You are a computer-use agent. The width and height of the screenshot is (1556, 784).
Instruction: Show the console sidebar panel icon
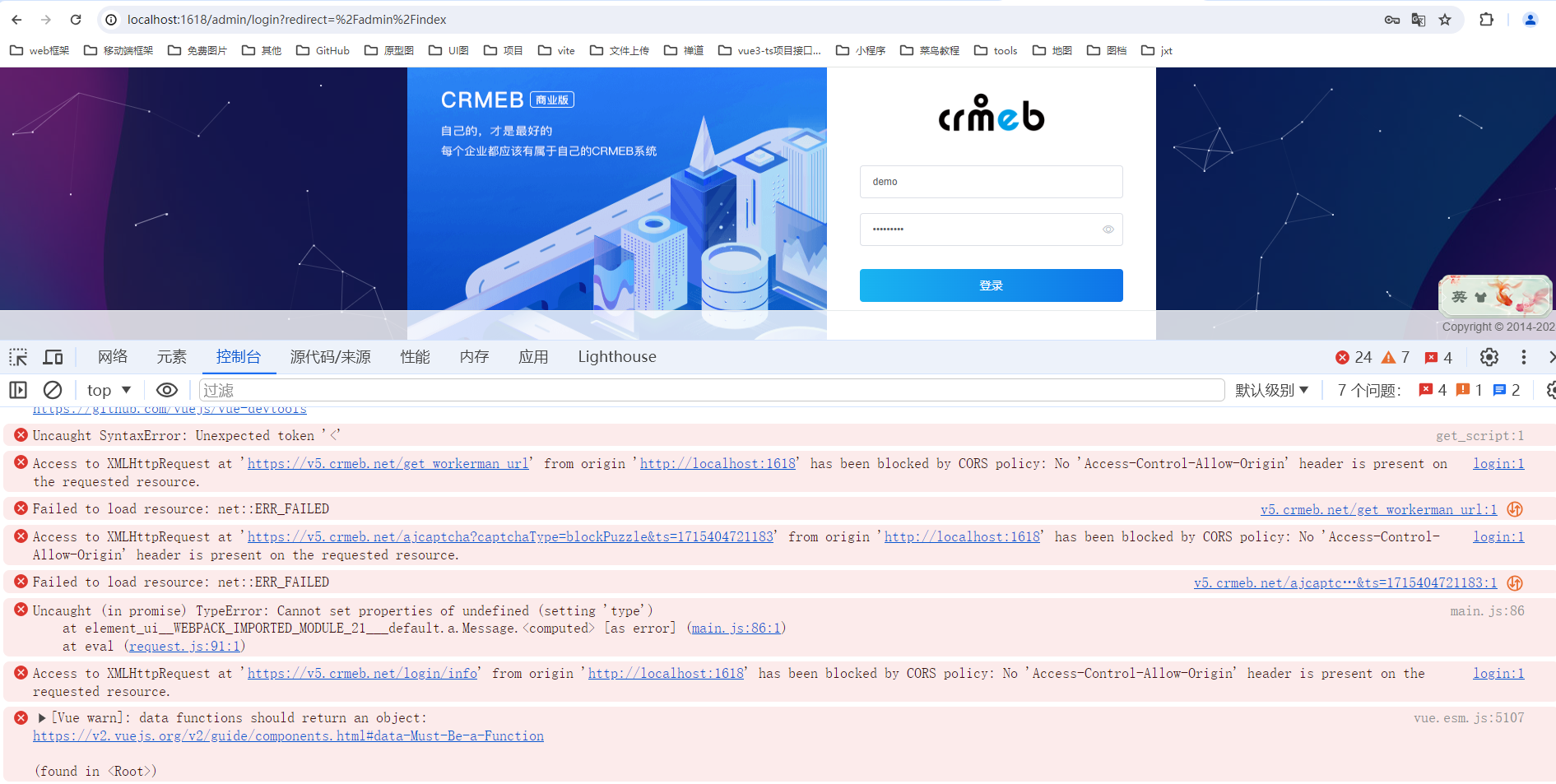[x=18, y=390]
